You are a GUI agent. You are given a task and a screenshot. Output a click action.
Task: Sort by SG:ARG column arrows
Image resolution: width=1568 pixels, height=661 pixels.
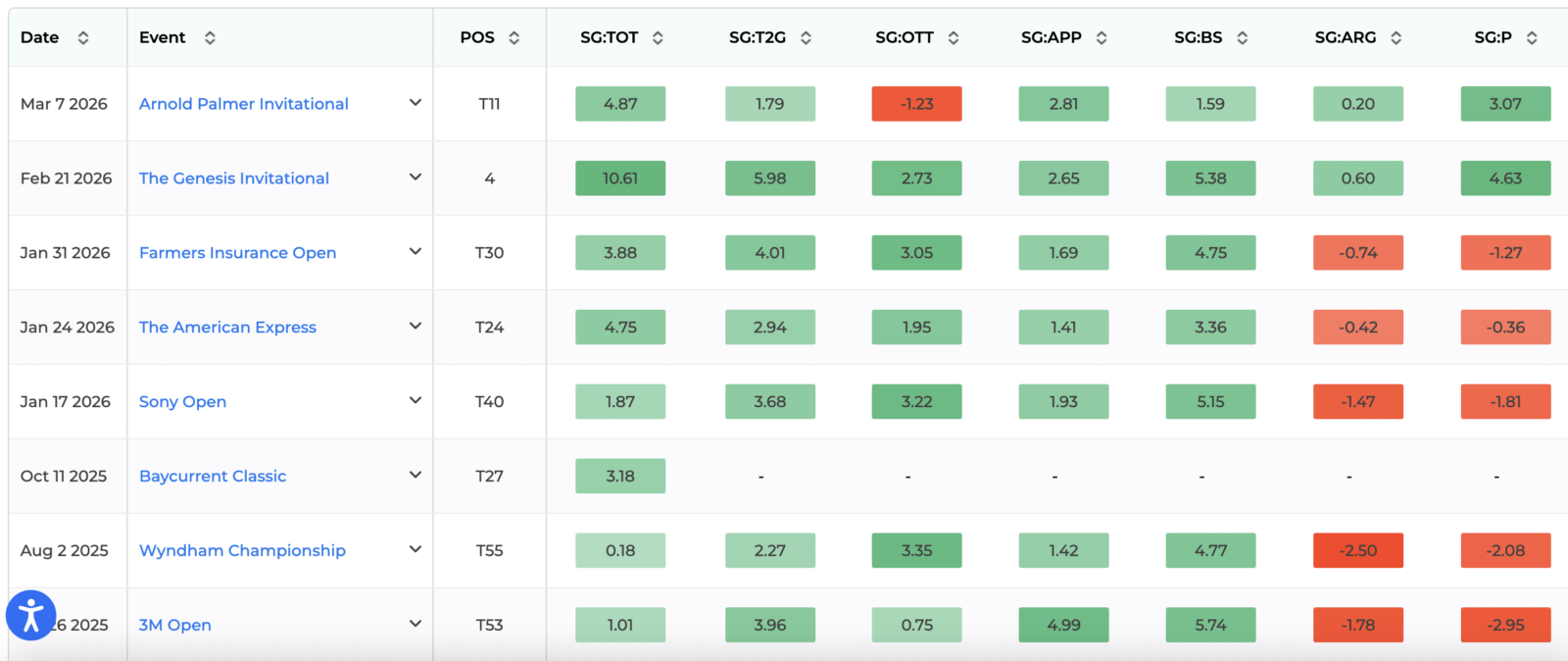[1396, 38]
